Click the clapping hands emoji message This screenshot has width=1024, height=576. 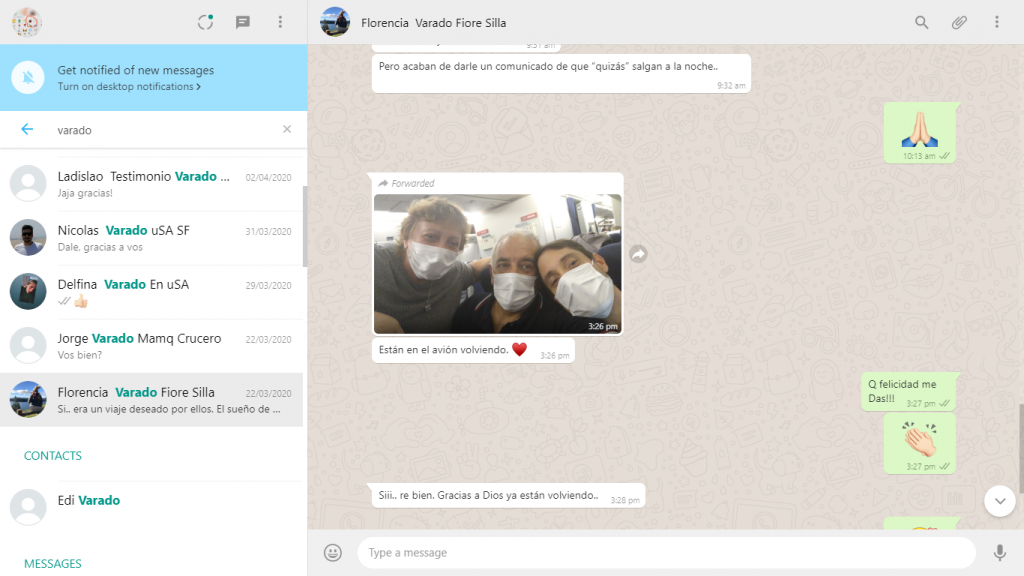(920, 443)
